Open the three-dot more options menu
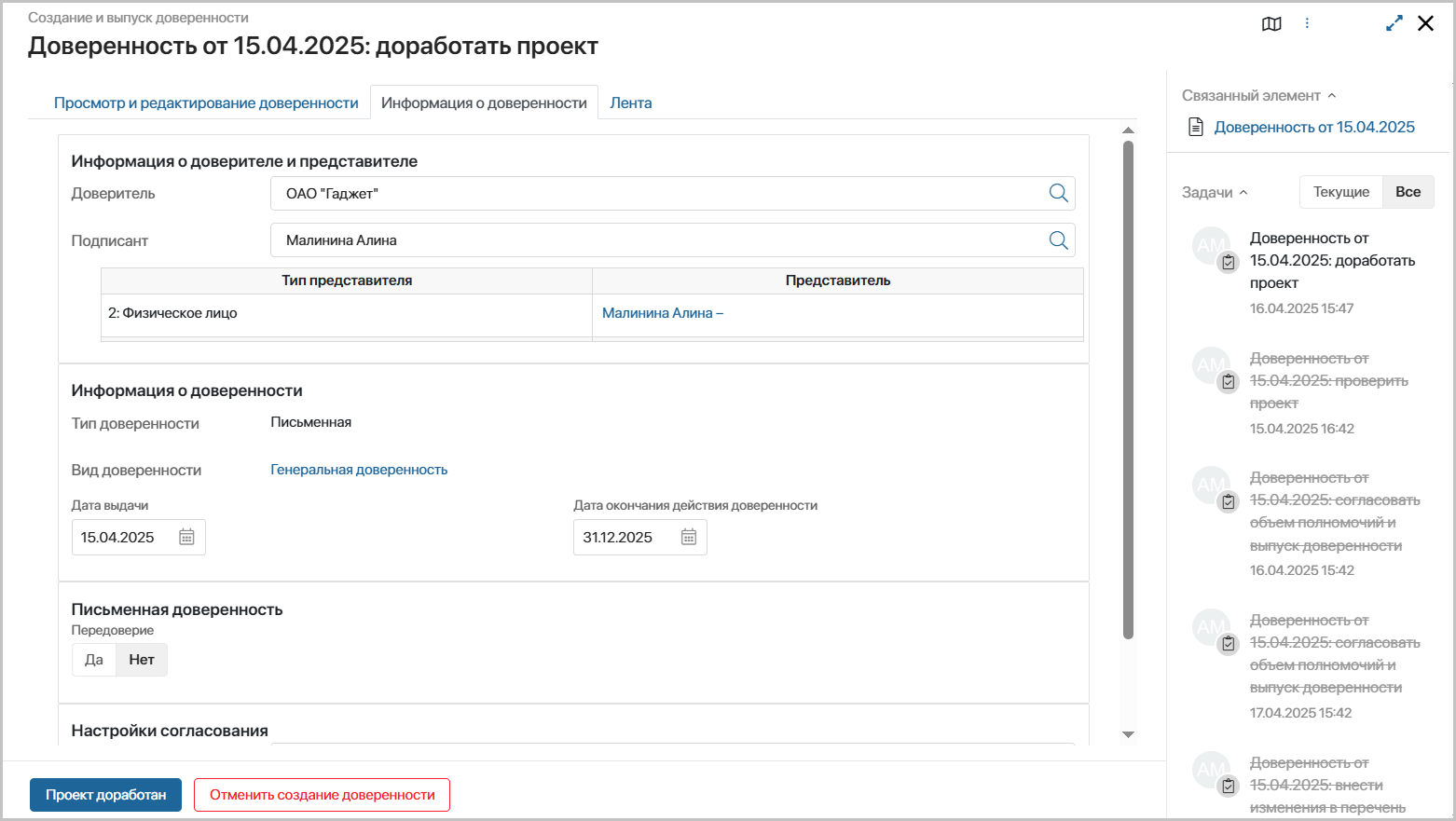 click(x=1307, y=23)
